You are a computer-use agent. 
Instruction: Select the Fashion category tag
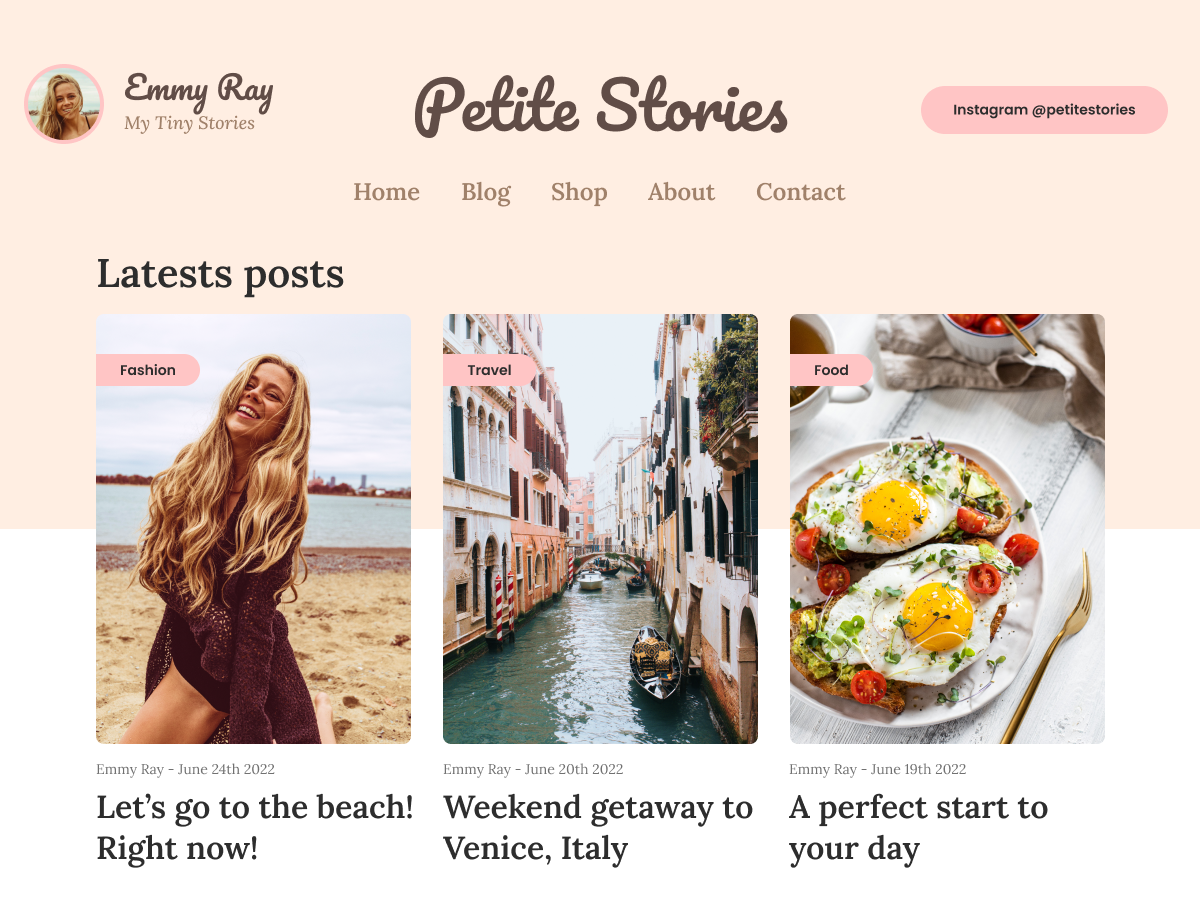pyautogui.click(x=148, y=370)
